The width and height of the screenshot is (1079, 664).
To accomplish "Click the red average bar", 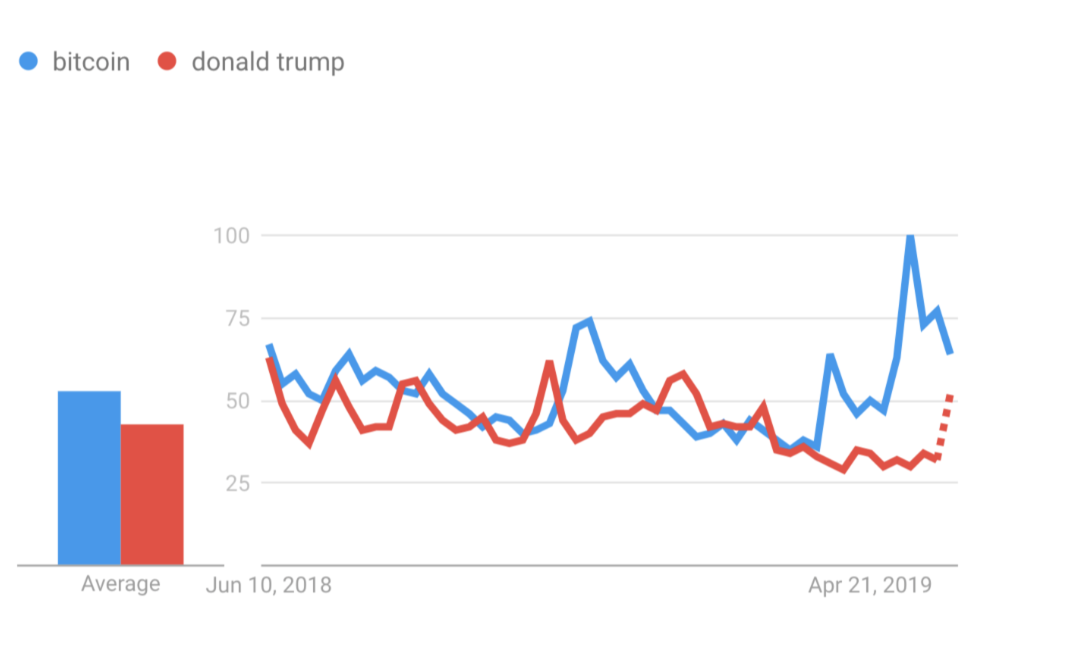I will point(152,494).
